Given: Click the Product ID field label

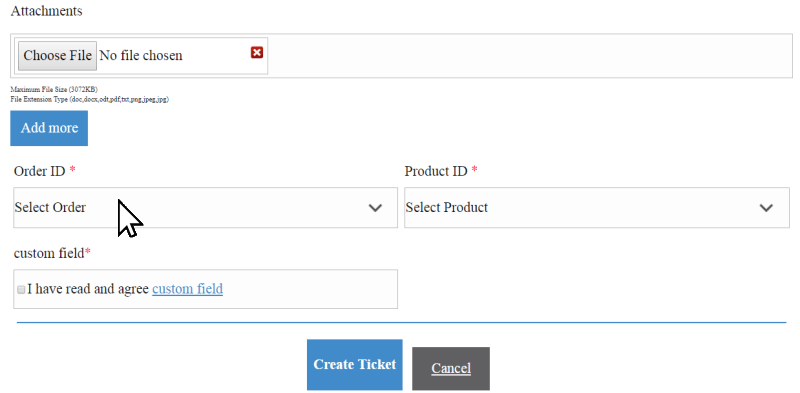Looking at the screenshot, I should 436,171.
